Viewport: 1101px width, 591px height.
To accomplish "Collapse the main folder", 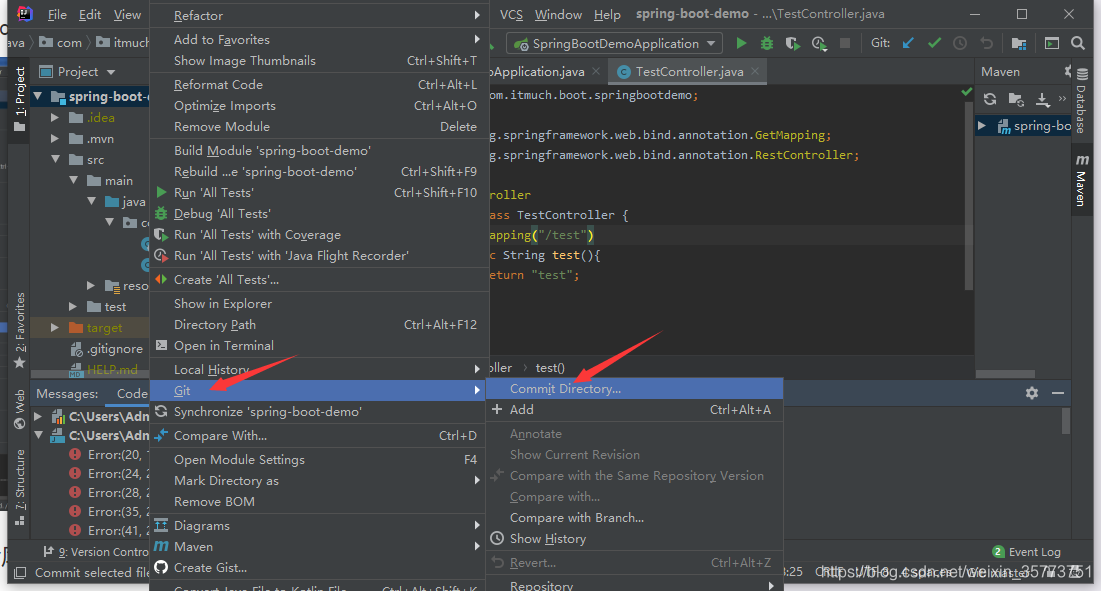I will tap(73, 180).
